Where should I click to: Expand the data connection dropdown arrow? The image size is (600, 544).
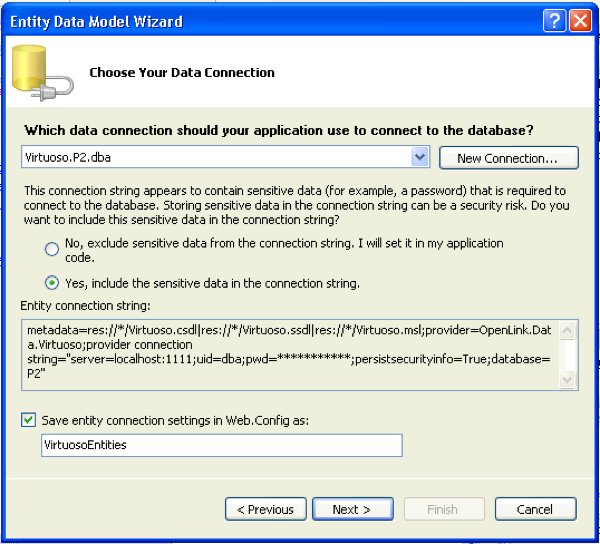pos(420,157)
